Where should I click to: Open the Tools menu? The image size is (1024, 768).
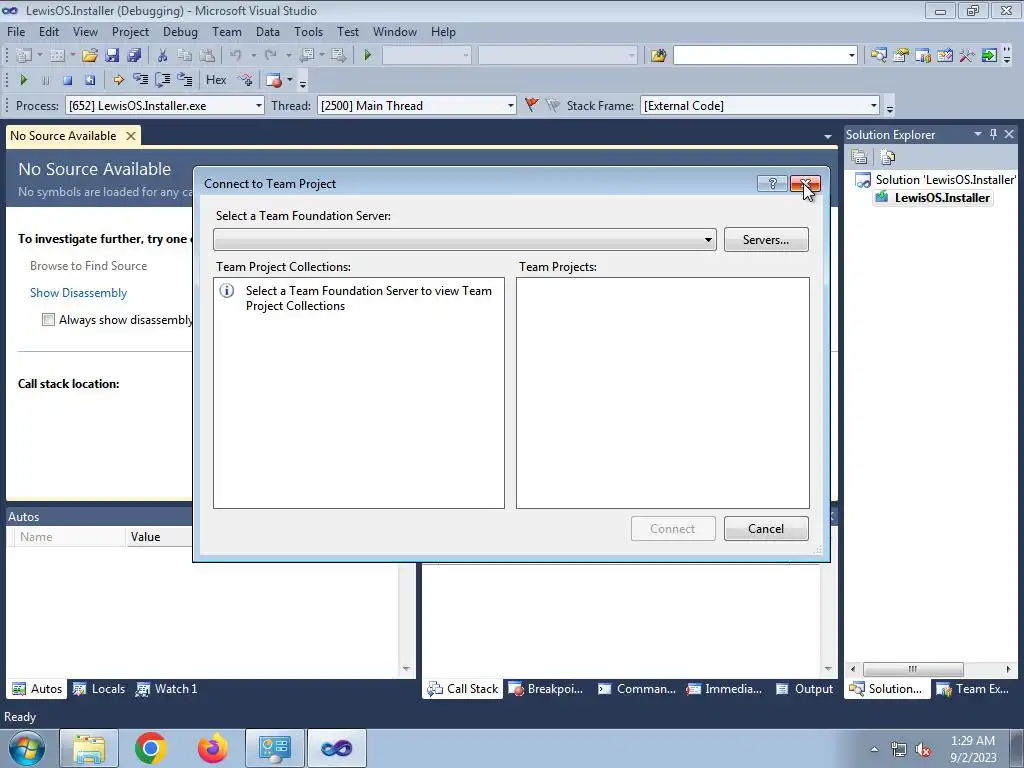pyautogui.click(x=308, y=31)
